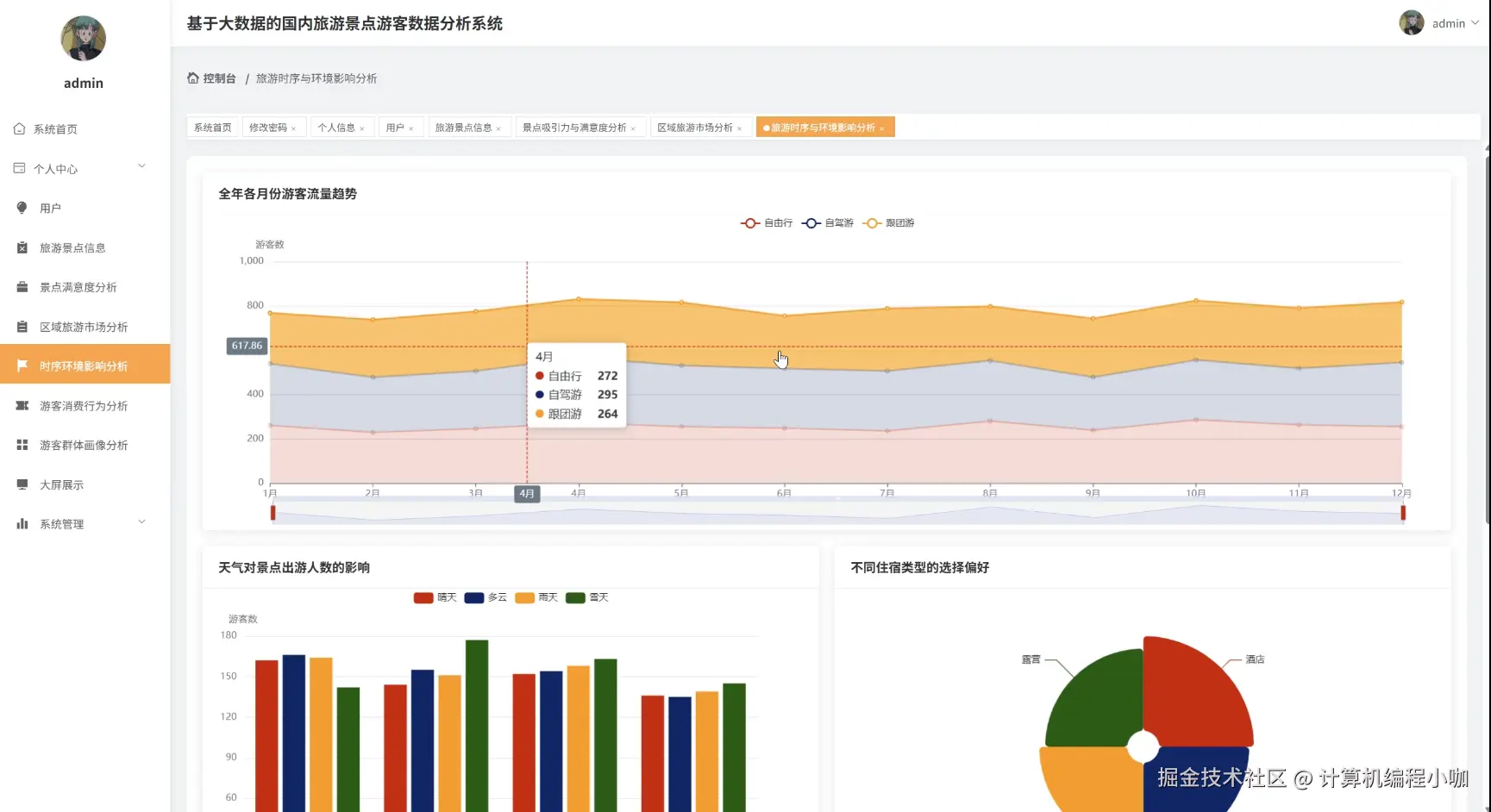Open 游客消费行为分析 in sidebar
The image size is (1491, 812).
coord(85,406)
